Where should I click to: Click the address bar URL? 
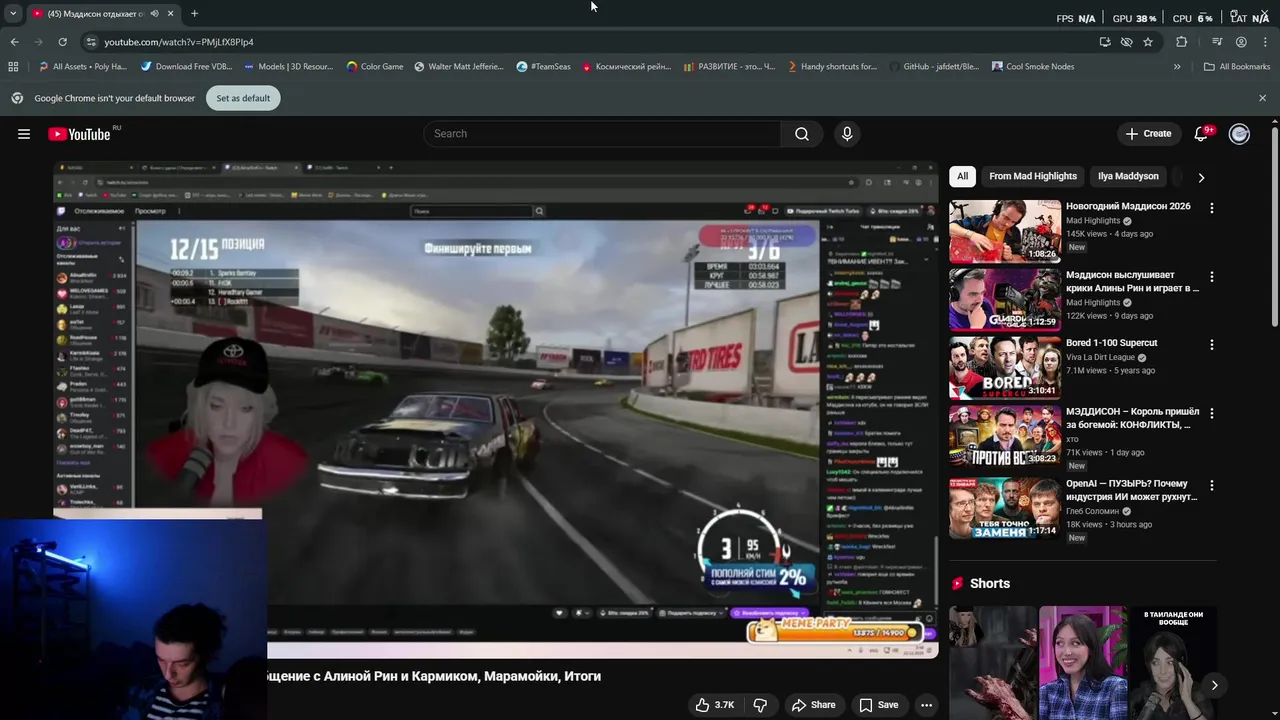pyautogui.click(x=179, y=42)
